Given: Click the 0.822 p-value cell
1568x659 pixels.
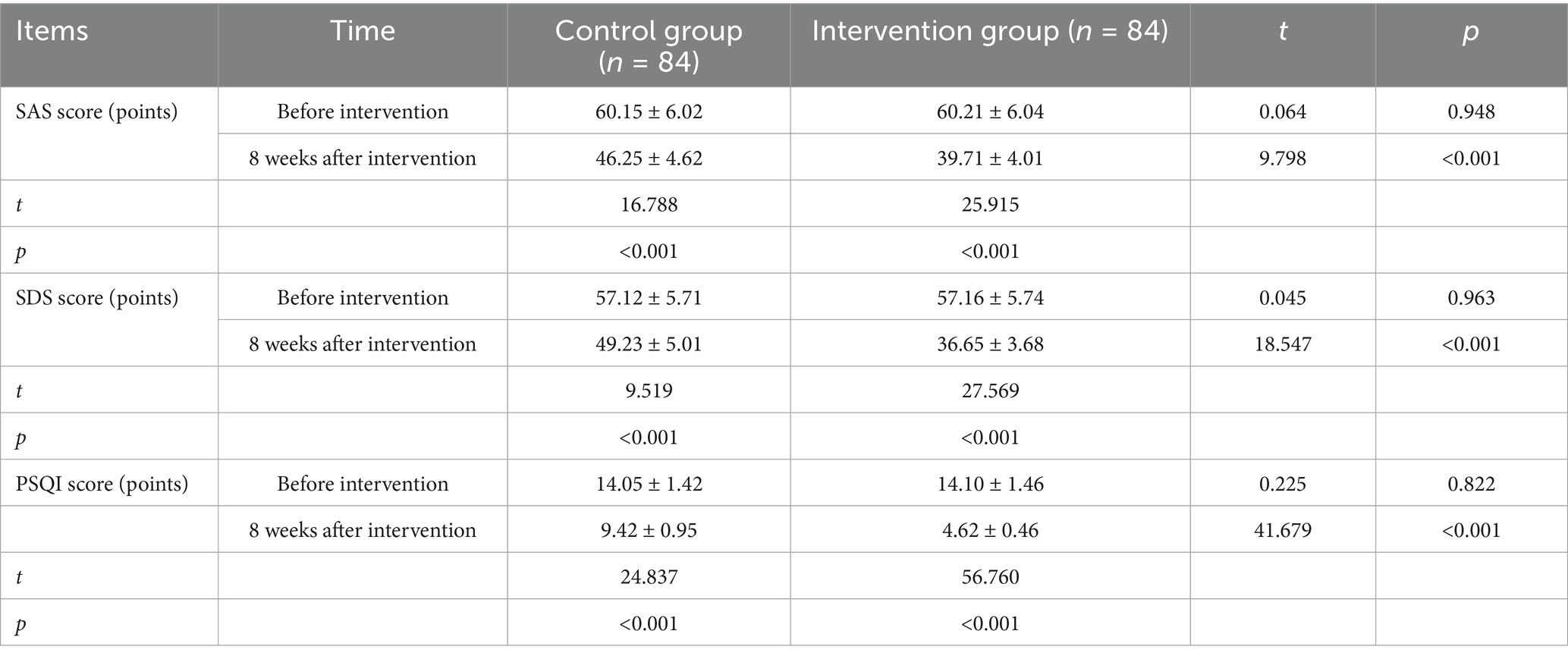Looking at the screenshot, I should point(1471,484).
